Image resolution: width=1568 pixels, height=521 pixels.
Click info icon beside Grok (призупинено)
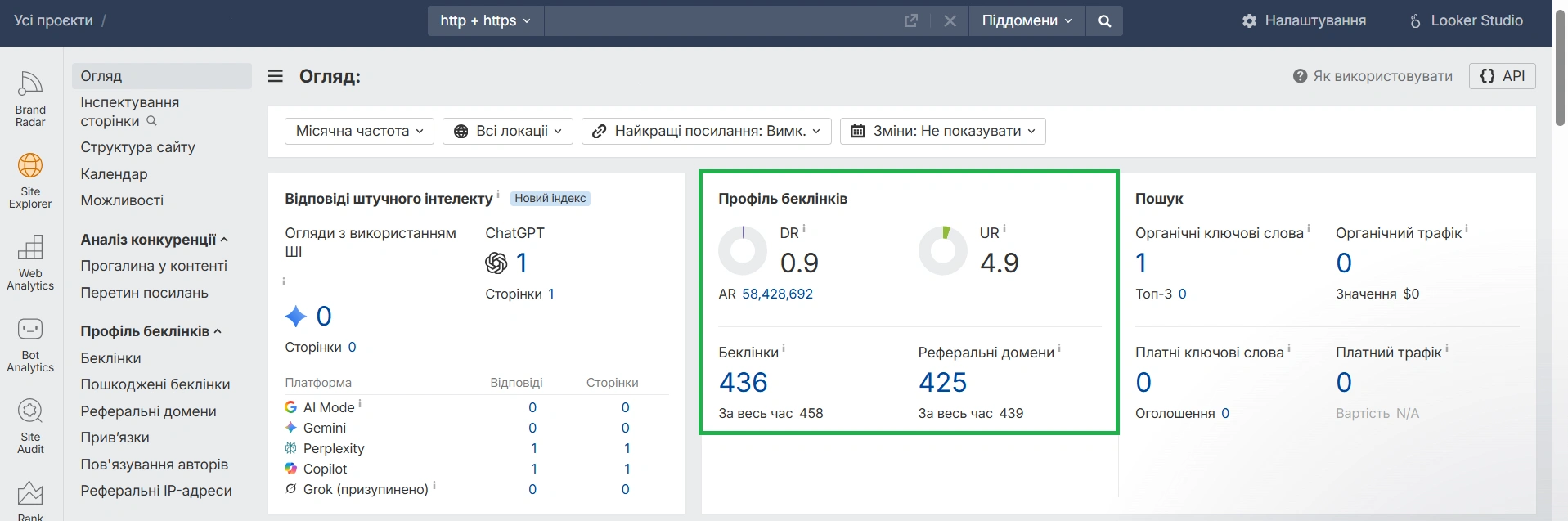(434, 485)
